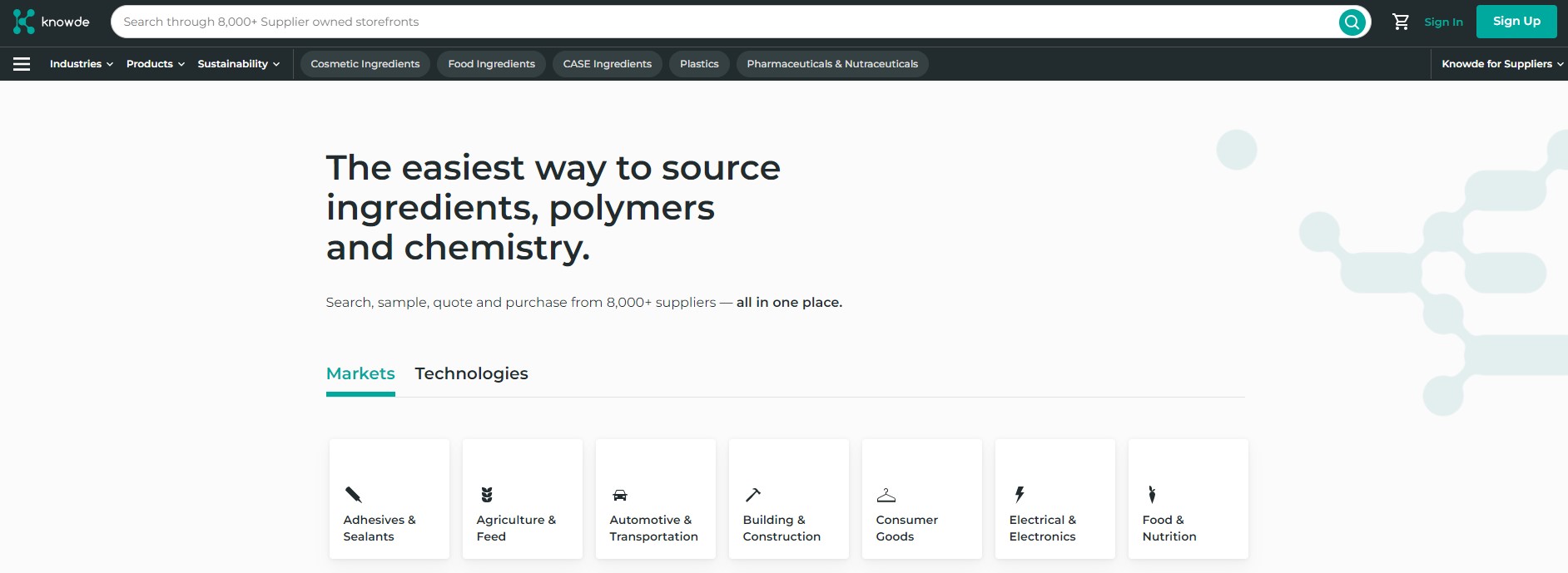Open the Electrical & Electronics market card
The width and height of the screenshot is (1568, 573).
[1055, 499]
